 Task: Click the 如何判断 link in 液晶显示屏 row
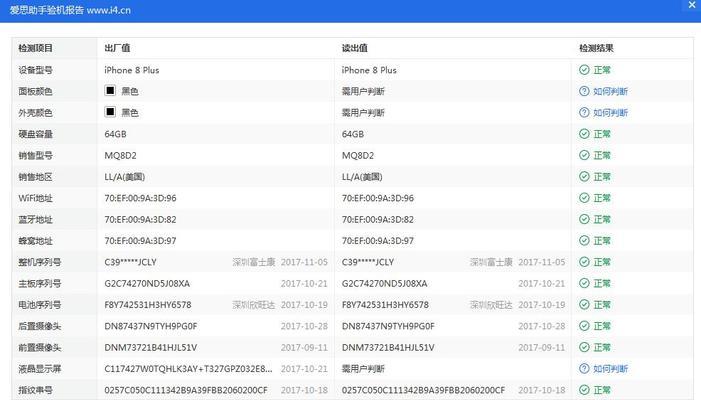pyautogui.click(x=610, y=369)
